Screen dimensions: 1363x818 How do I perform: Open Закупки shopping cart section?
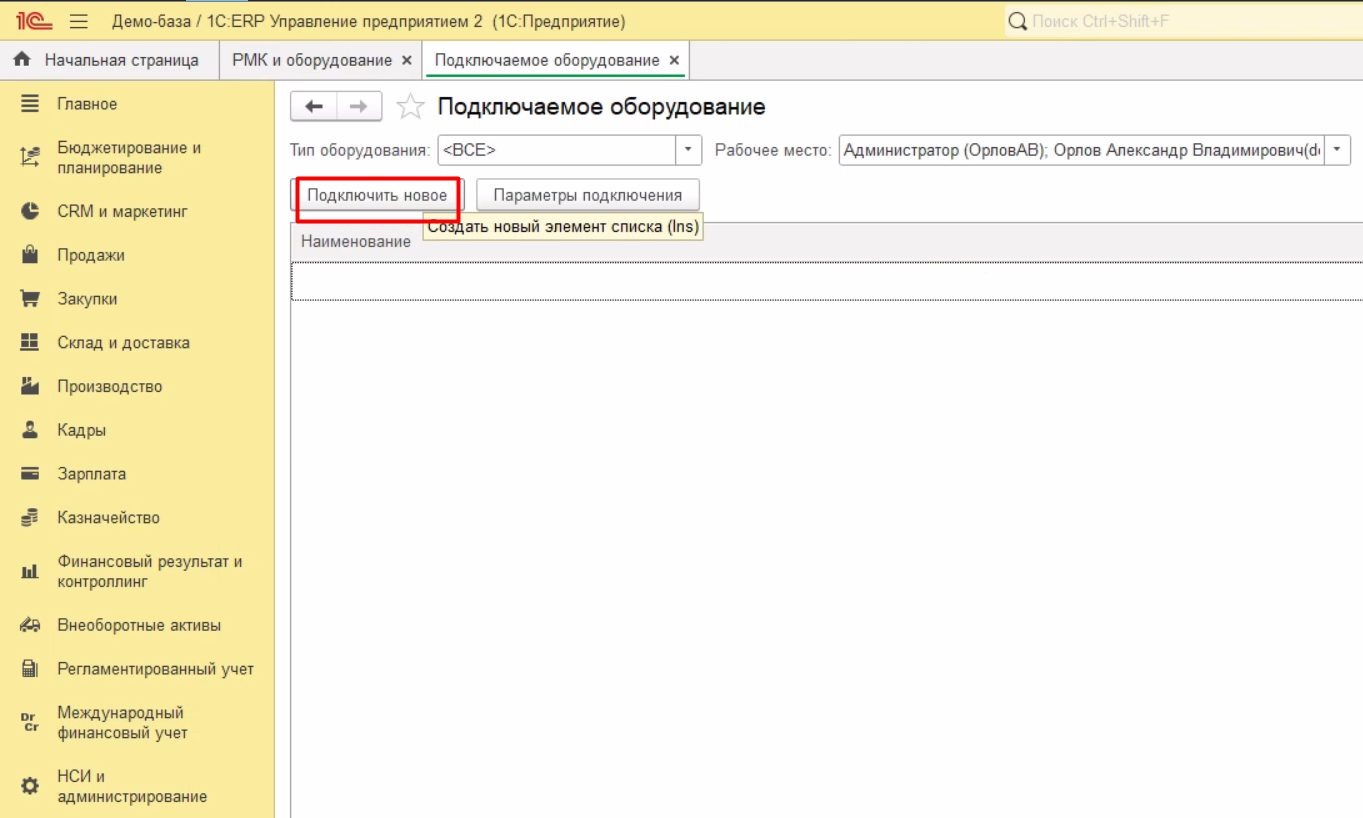coord(87,299)
